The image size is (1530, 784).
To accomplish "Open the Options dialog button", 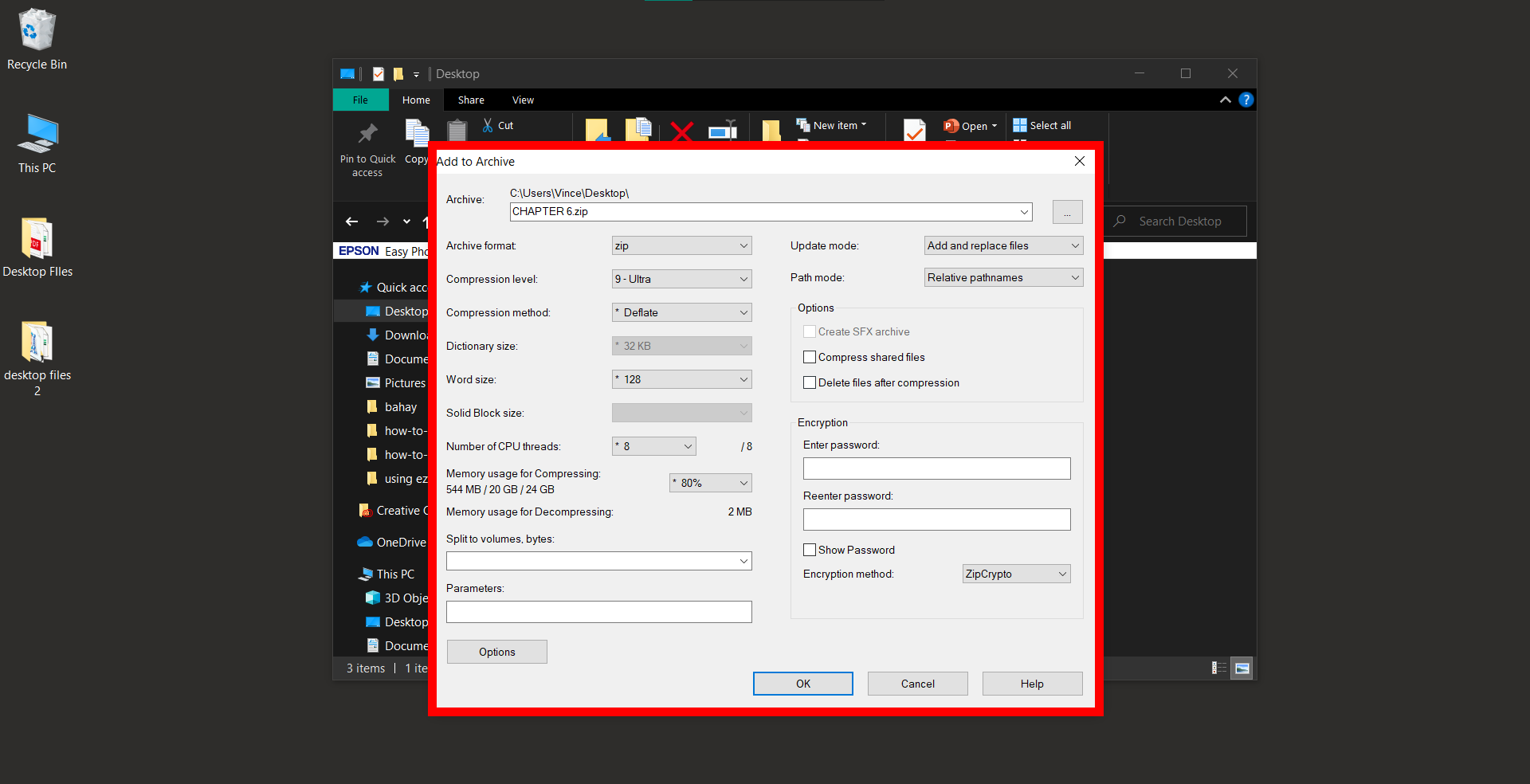I will pyautogui.click(x=496, y=652).
